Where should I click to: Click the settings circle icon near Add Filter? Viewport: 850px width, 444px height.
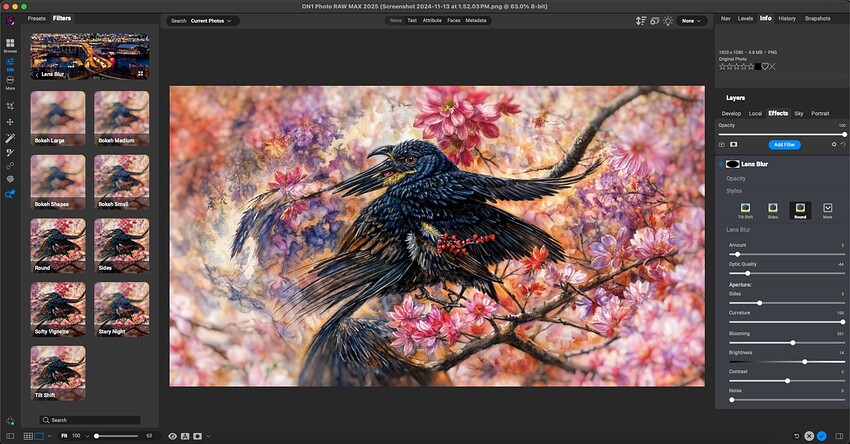[x=834, y=145]
